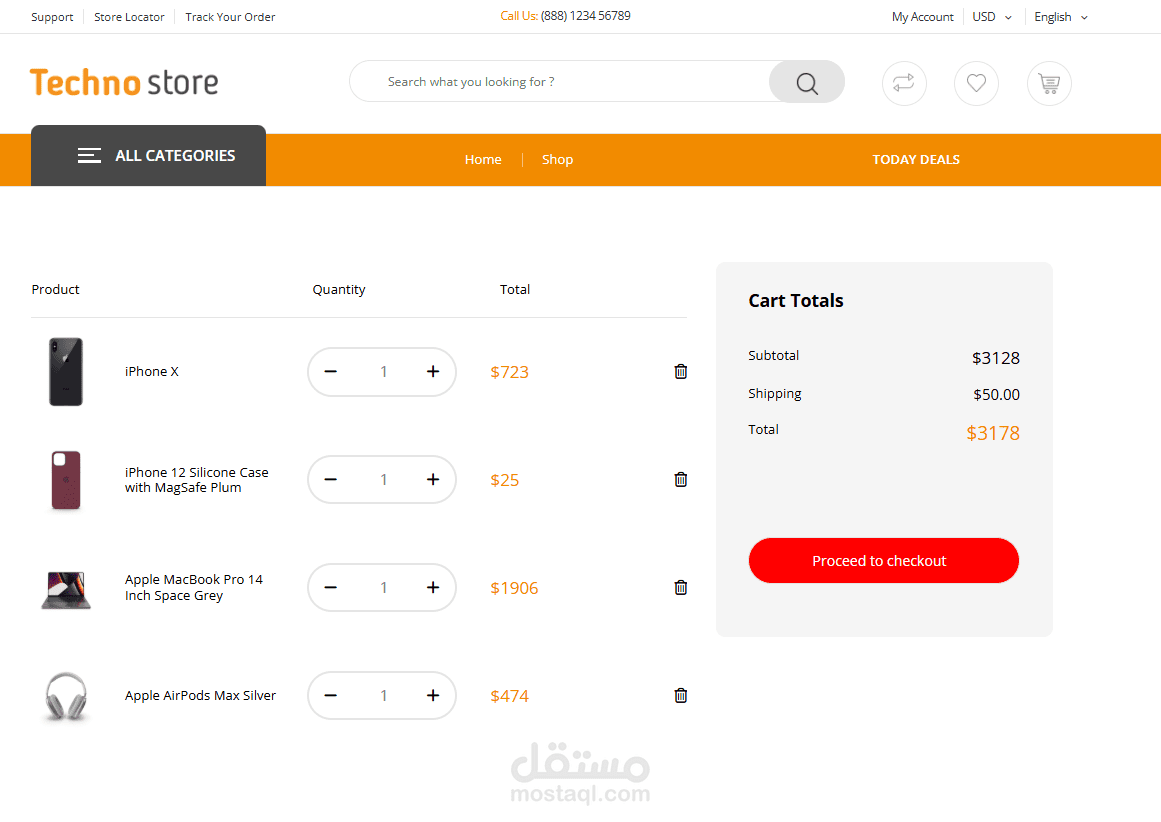This screenshot has width=1161, height=822.
Task: Decrease MacBook Pro 14 quantity
Action: tap(330, 588)
